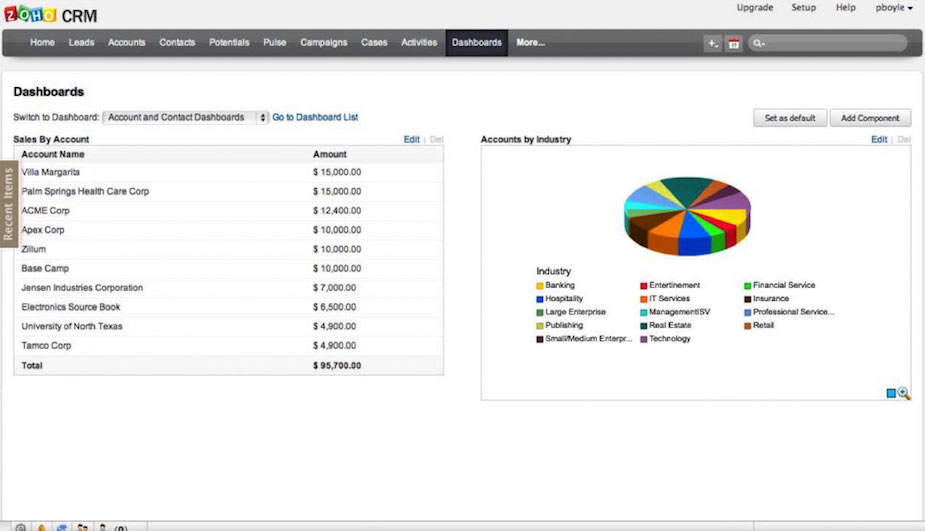Screen dimensions: 925x531
Task: Click the $ 12,400.00 amount
Action: pos(337,211)
